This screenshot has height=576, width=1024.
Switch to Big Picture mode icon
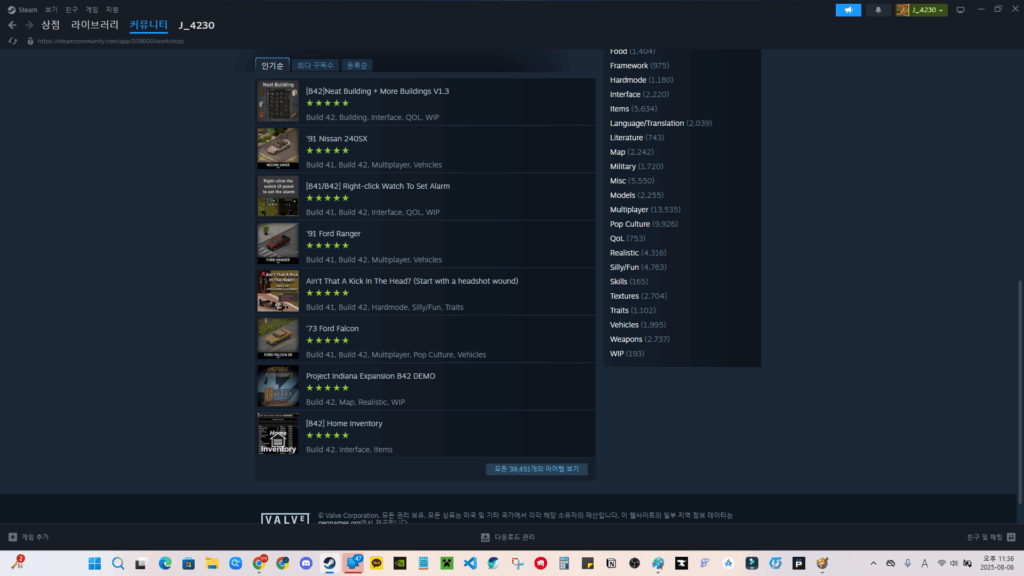point(961,10)
